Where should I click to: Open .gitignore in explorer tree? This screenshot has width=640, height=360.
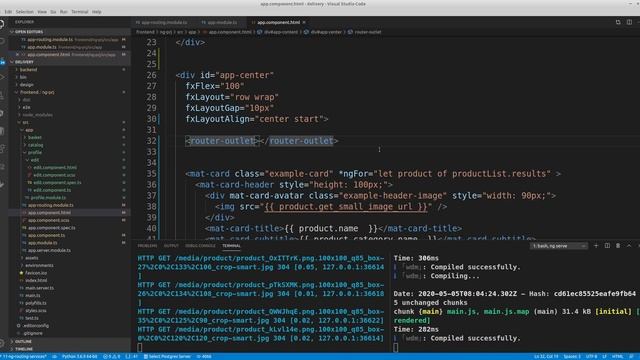tap(33, 333)
